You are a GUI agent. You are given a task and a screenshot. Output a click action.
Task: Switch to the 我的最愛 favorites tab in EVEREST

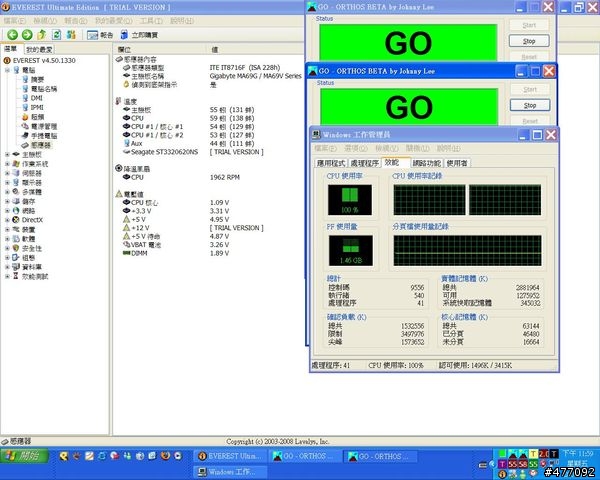pos(39,49)
